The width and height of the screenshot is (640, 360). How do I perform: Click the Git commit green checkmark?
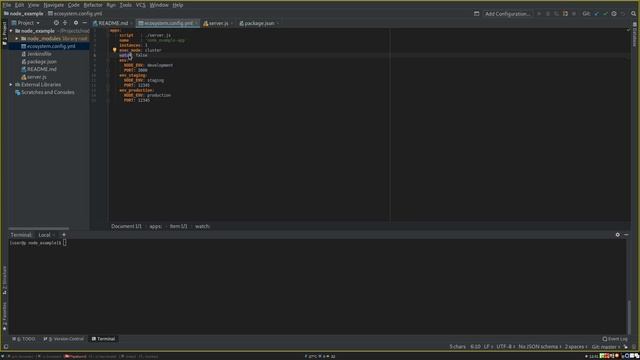tap(605, 13)
